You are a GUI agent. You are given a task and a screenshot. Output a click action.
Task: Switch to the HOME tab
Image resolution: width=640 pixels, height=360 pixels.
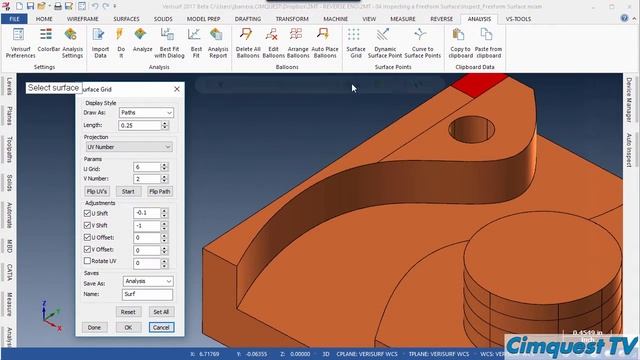pos(44,19)
